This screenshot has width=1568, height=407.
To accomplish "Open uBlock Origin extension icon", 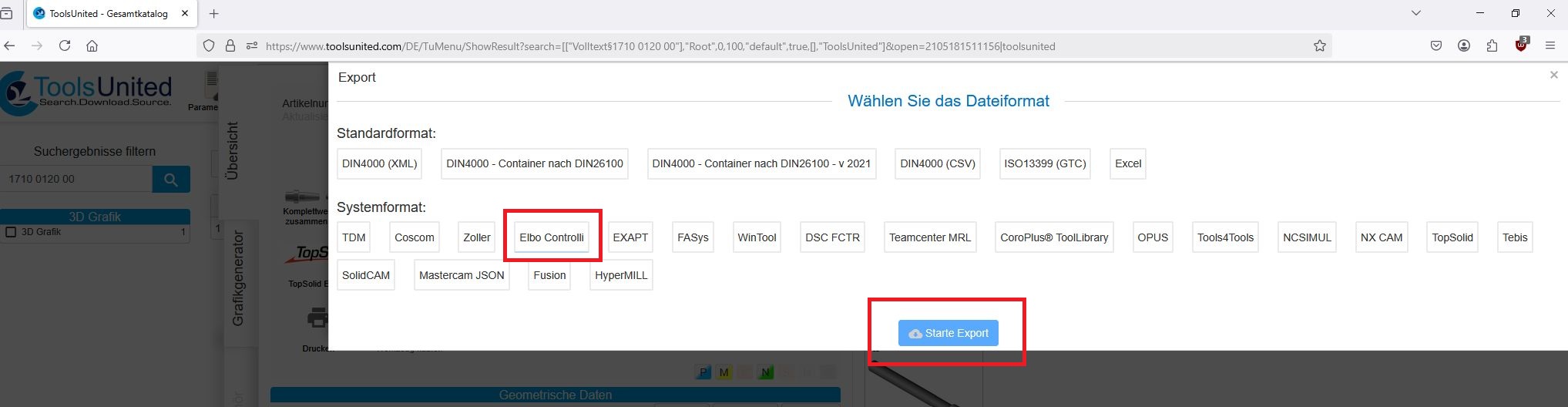I will tap(1521, 45).
